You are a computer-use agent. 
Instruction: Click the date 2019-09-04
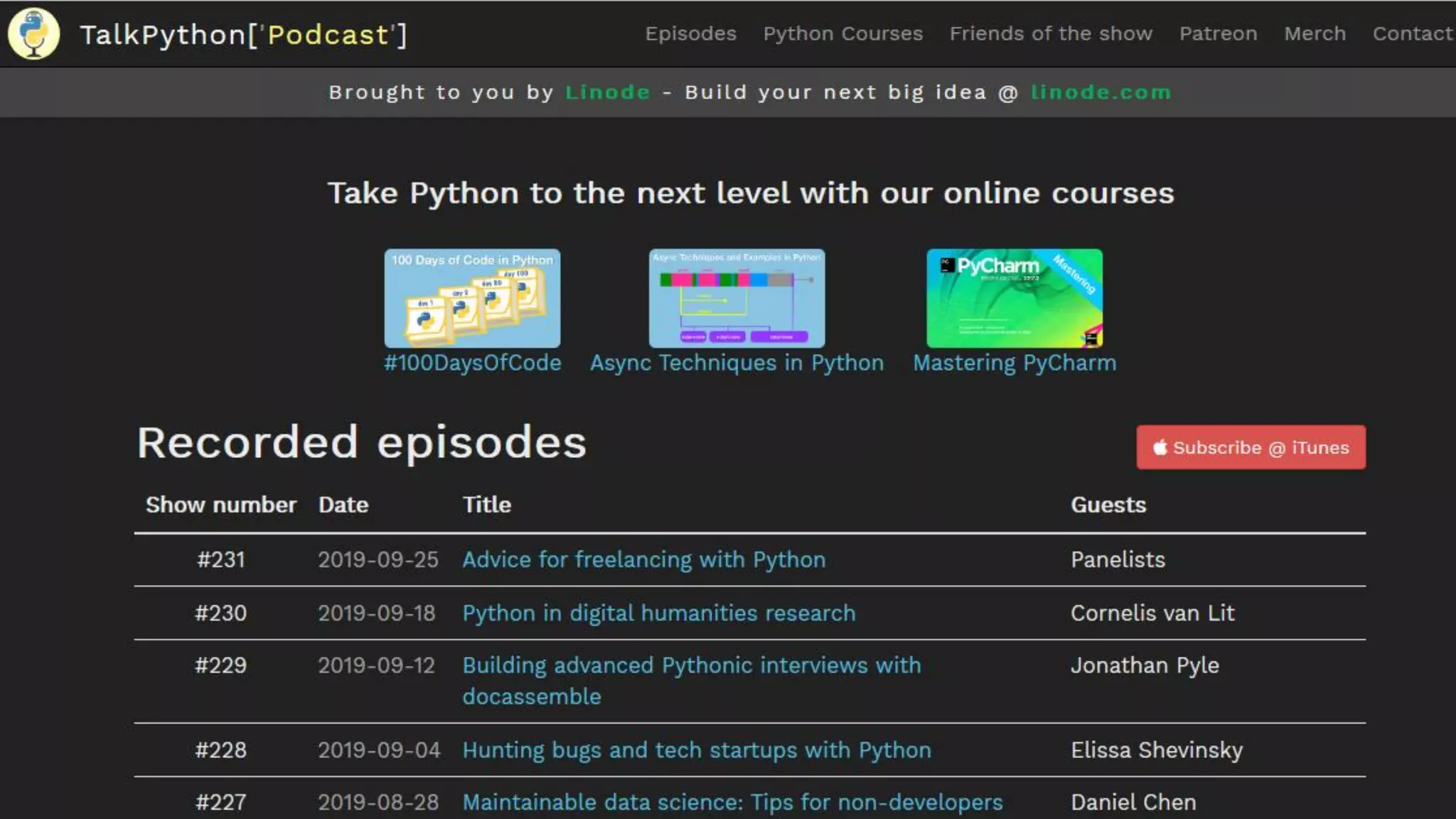pyautogui.click(x=379, y=750)
